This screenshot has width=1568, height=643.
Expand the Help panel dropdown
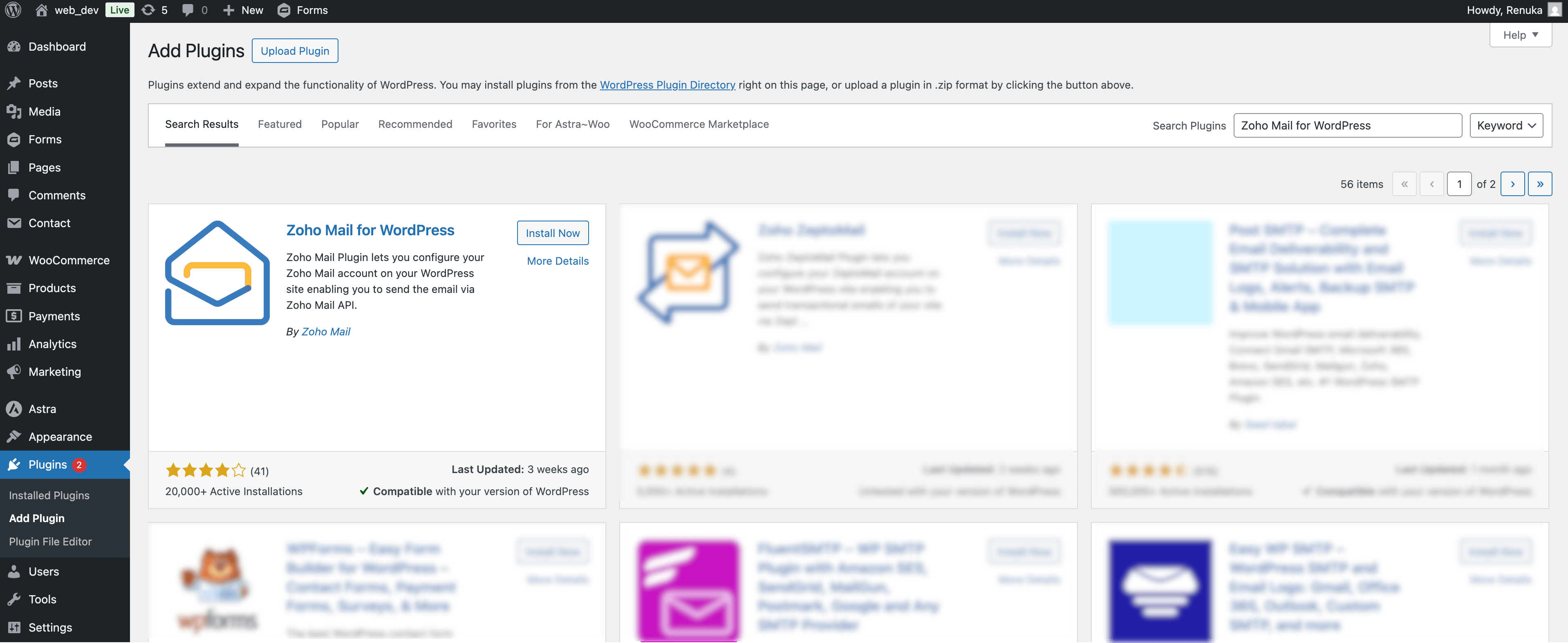point(1520,35)
